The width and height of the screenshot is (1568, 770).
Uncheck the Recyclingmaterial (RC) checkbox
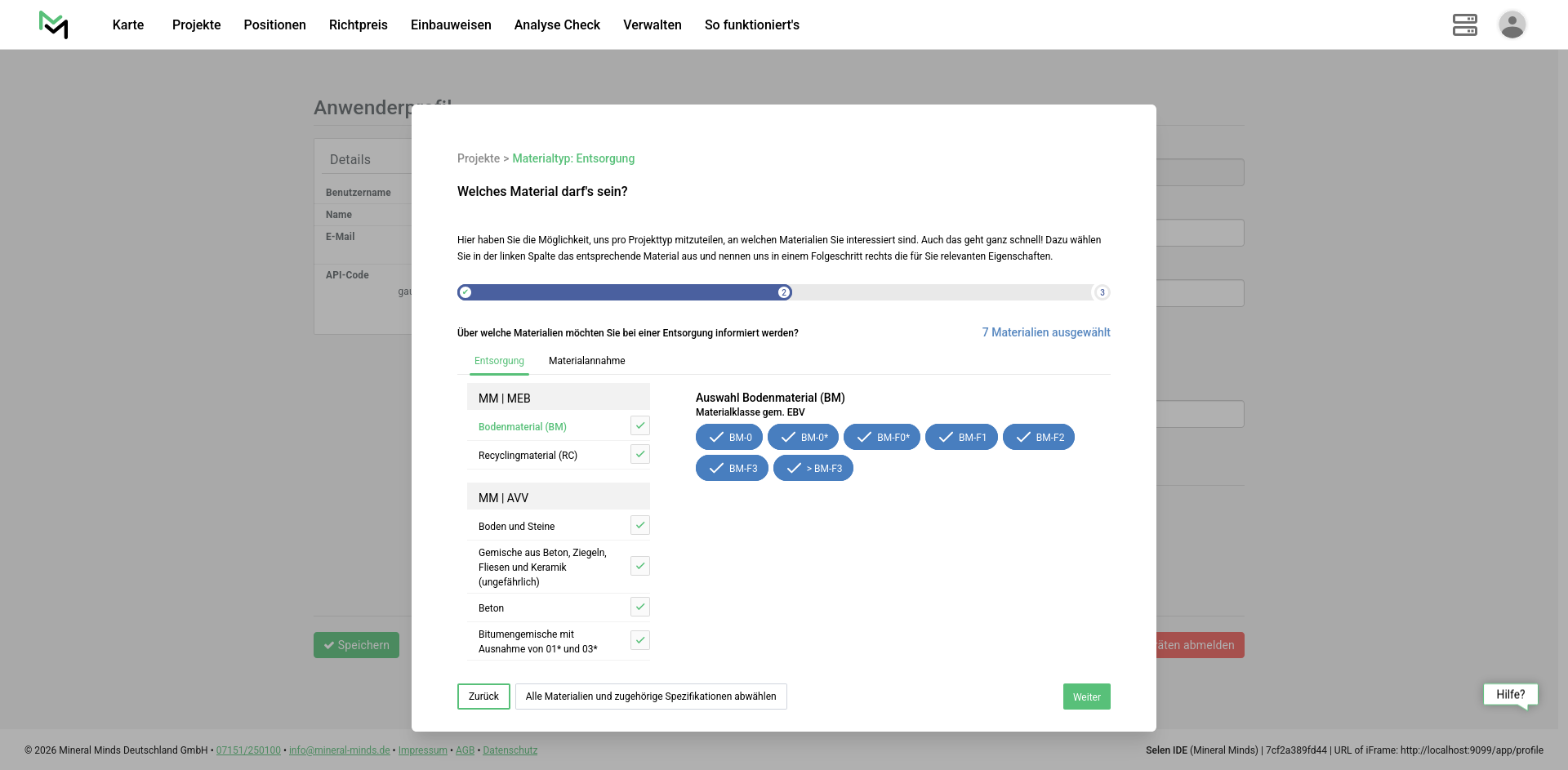(x=640, y=454)
